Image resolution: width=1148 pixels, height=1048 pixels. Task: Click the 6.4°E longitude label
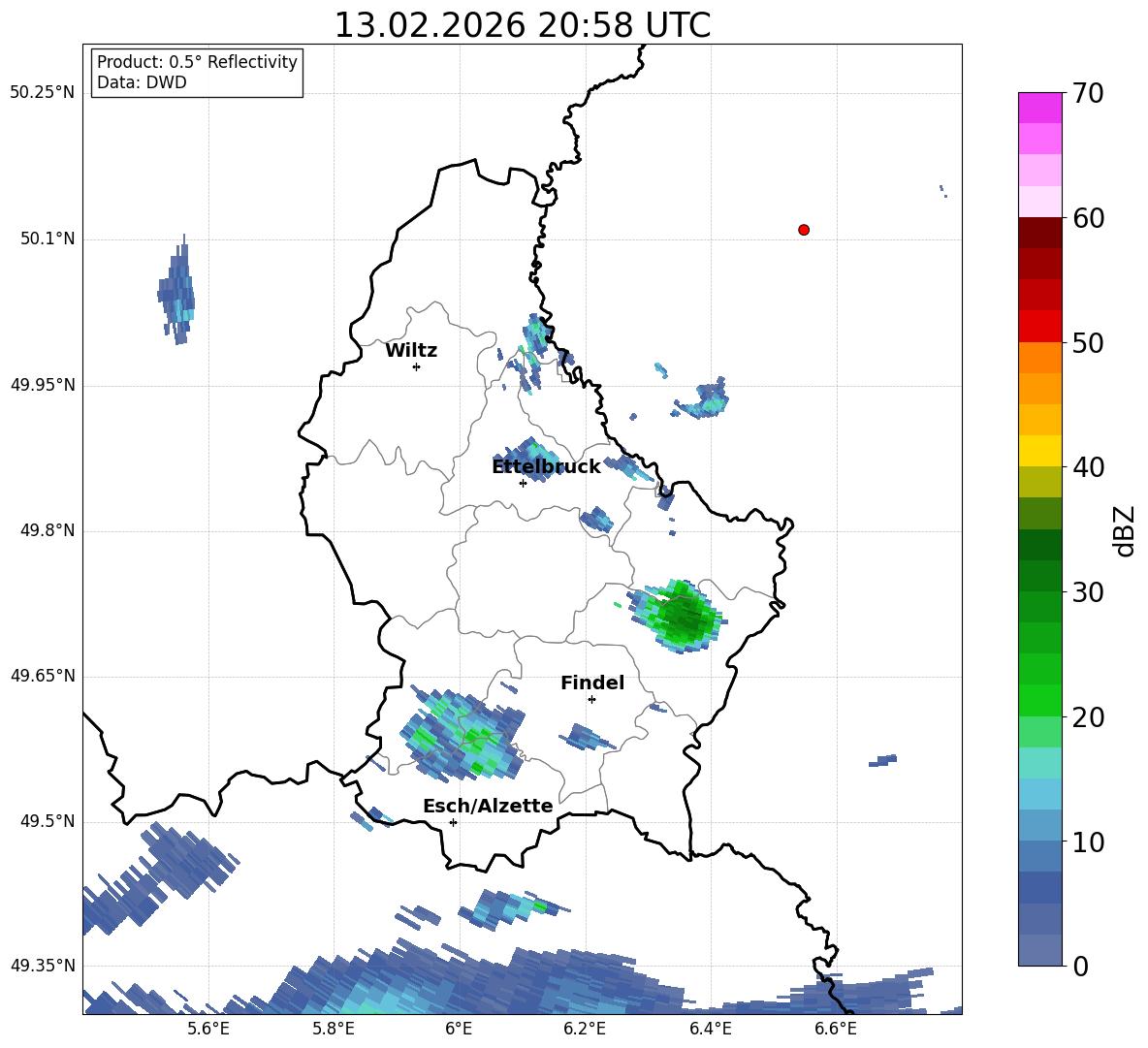click(x=710, y=1030)
